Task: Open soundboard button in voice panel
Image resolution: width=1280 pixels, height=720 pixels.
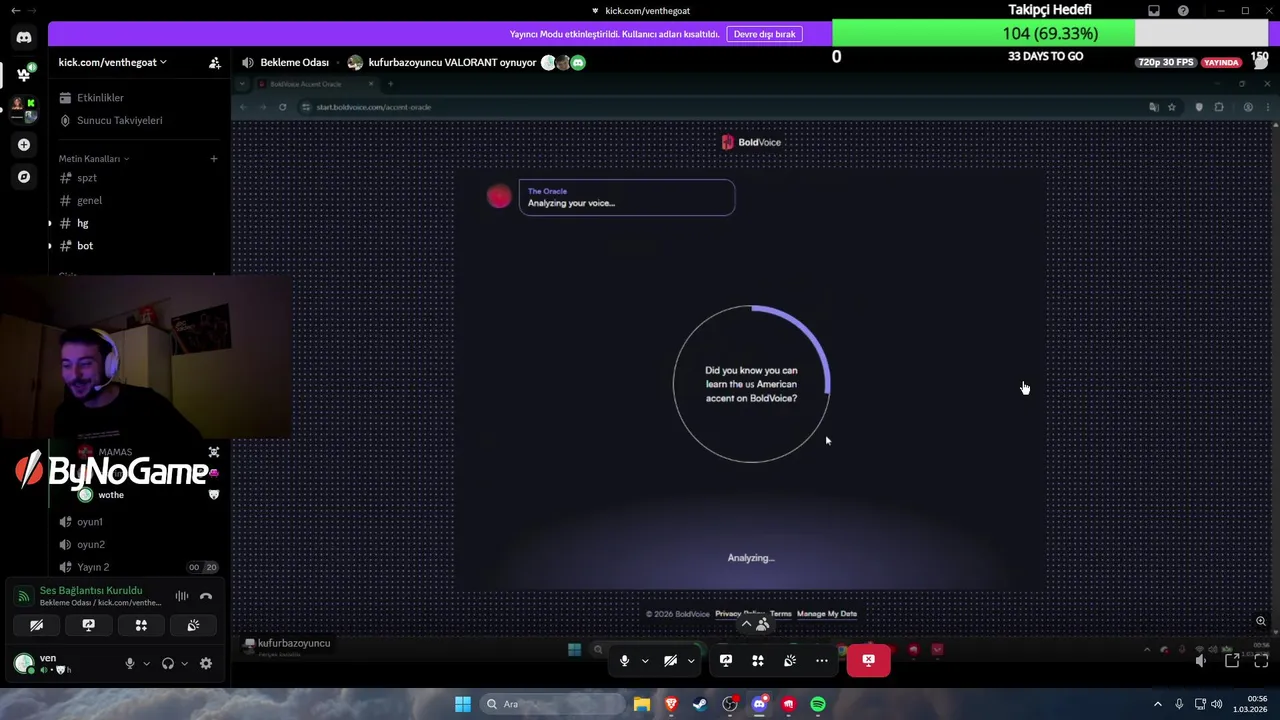Action: coord(193,625)
